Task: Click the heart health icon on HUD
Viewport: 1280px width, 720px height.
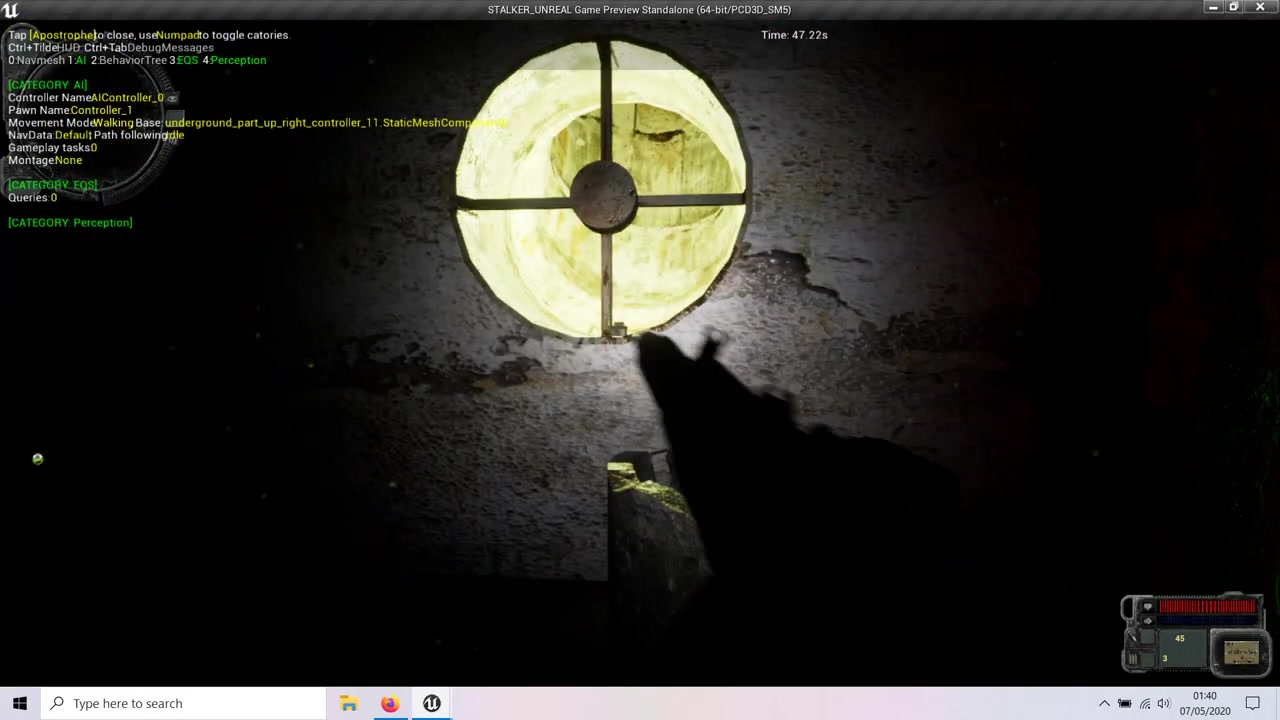Action: click(x=1147, y=607)
